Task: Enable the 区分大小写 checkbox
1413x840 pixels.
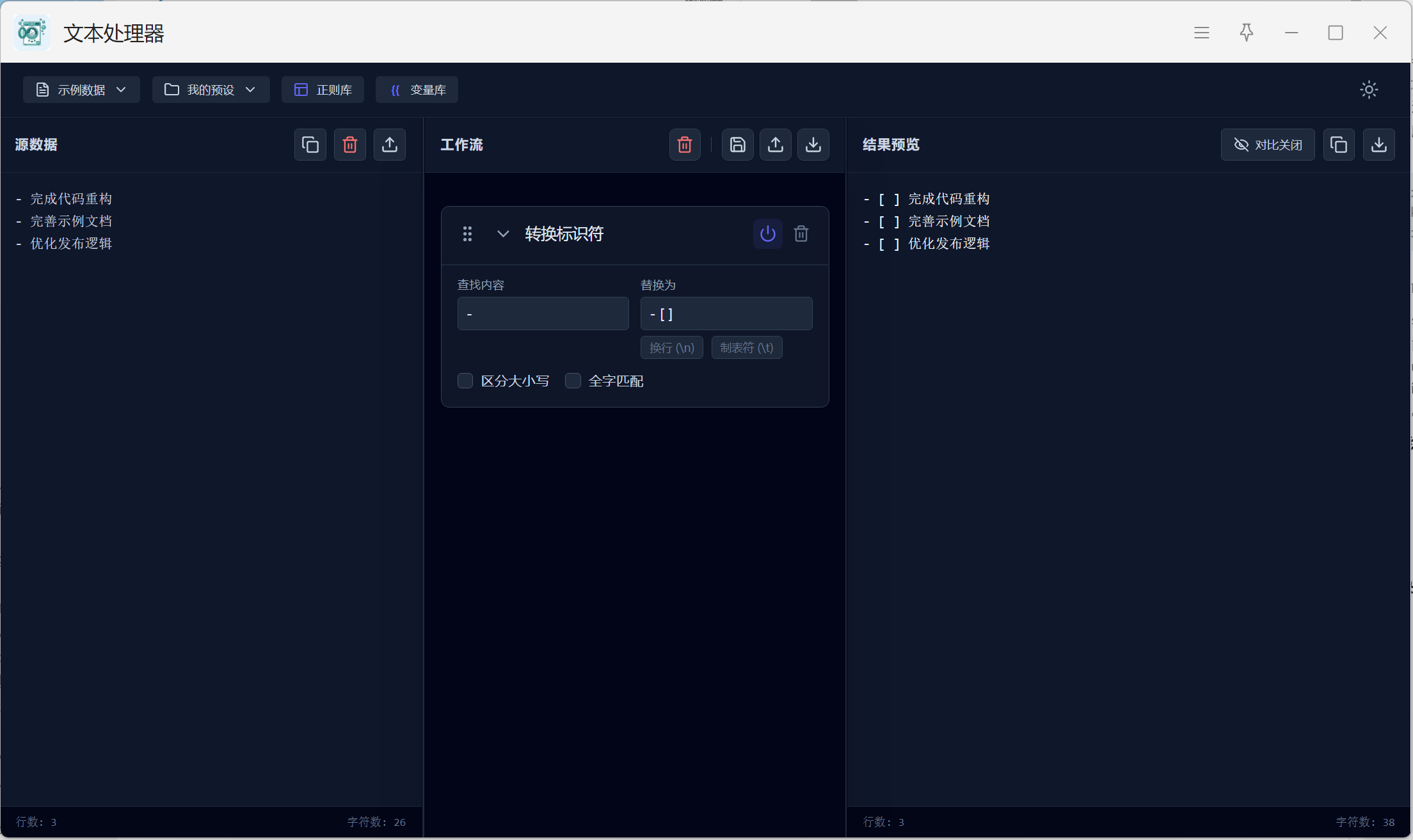Action: point(465,381)
